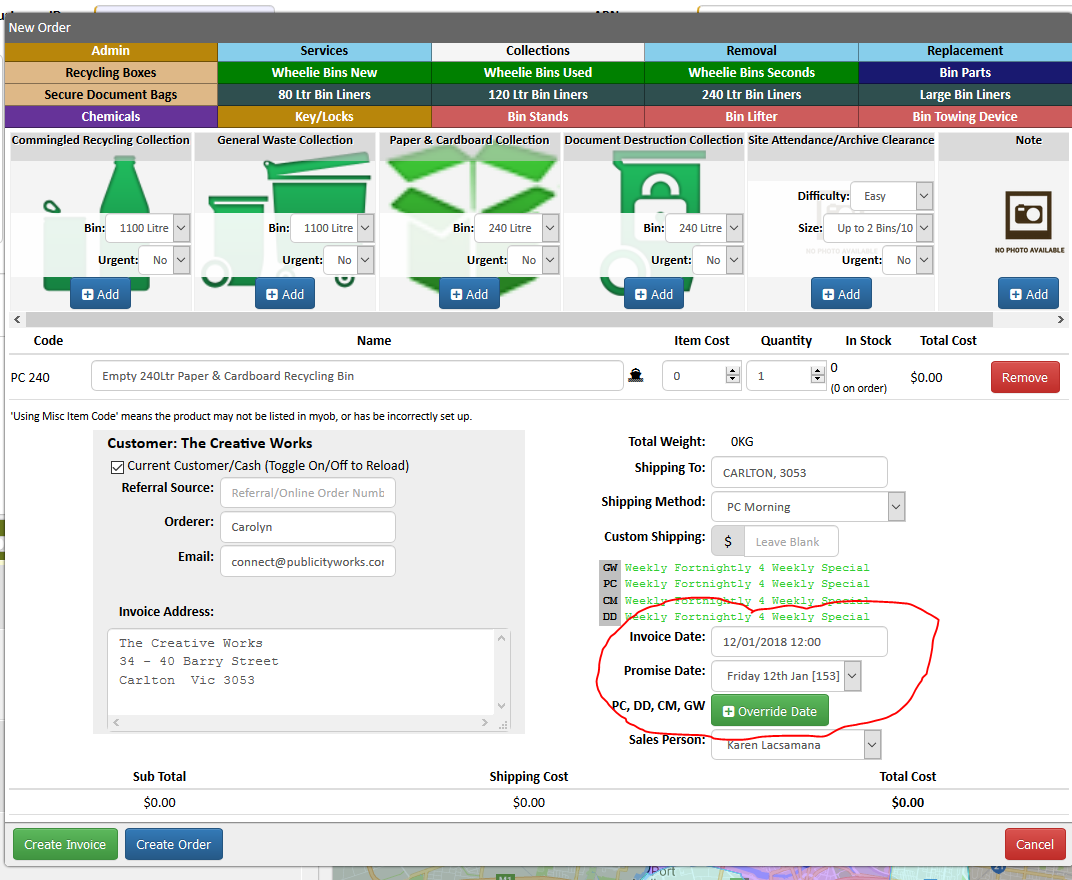The height and width of the screenshot is (880, 1072).
Task: Click the dollar sign next to Custom Shipping
Action: pos(728,542)
